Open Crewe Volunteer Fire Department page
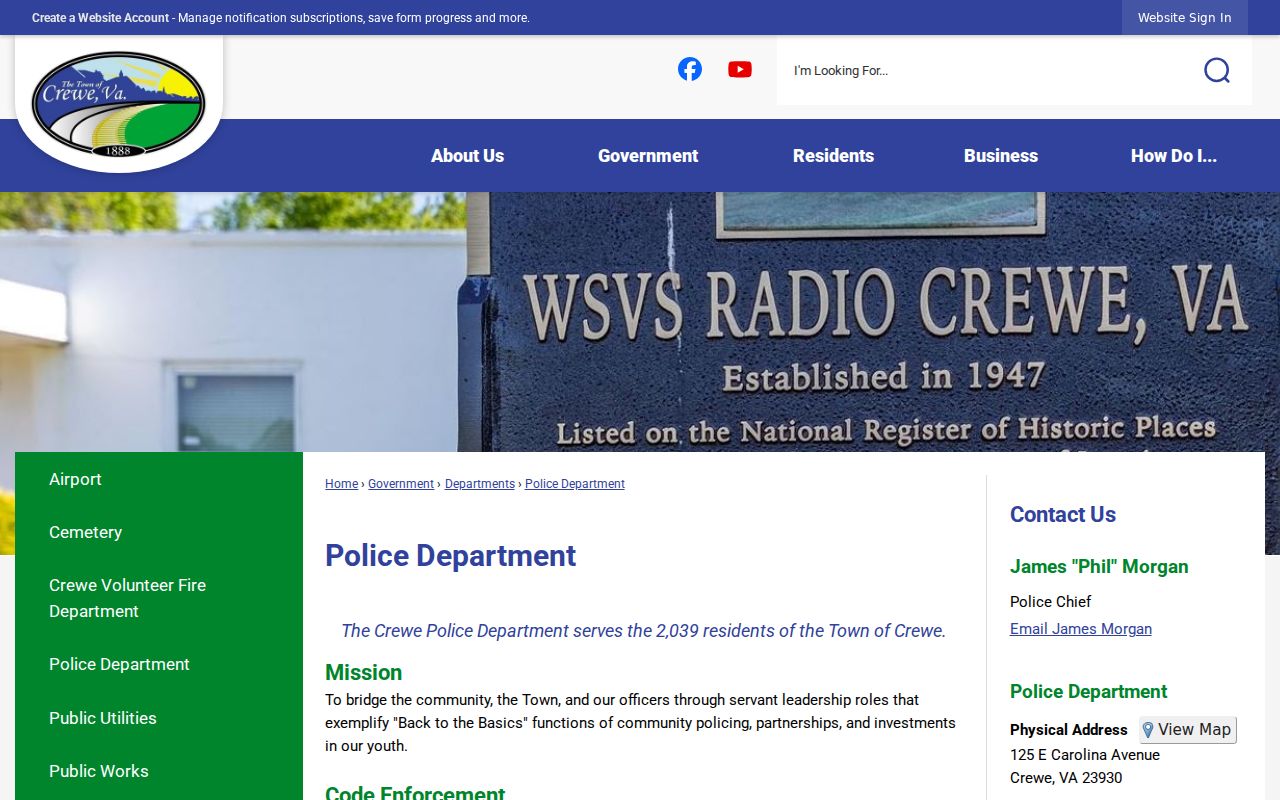The height and width of the screenshot is (800, 1280). (x=158, y=598)
